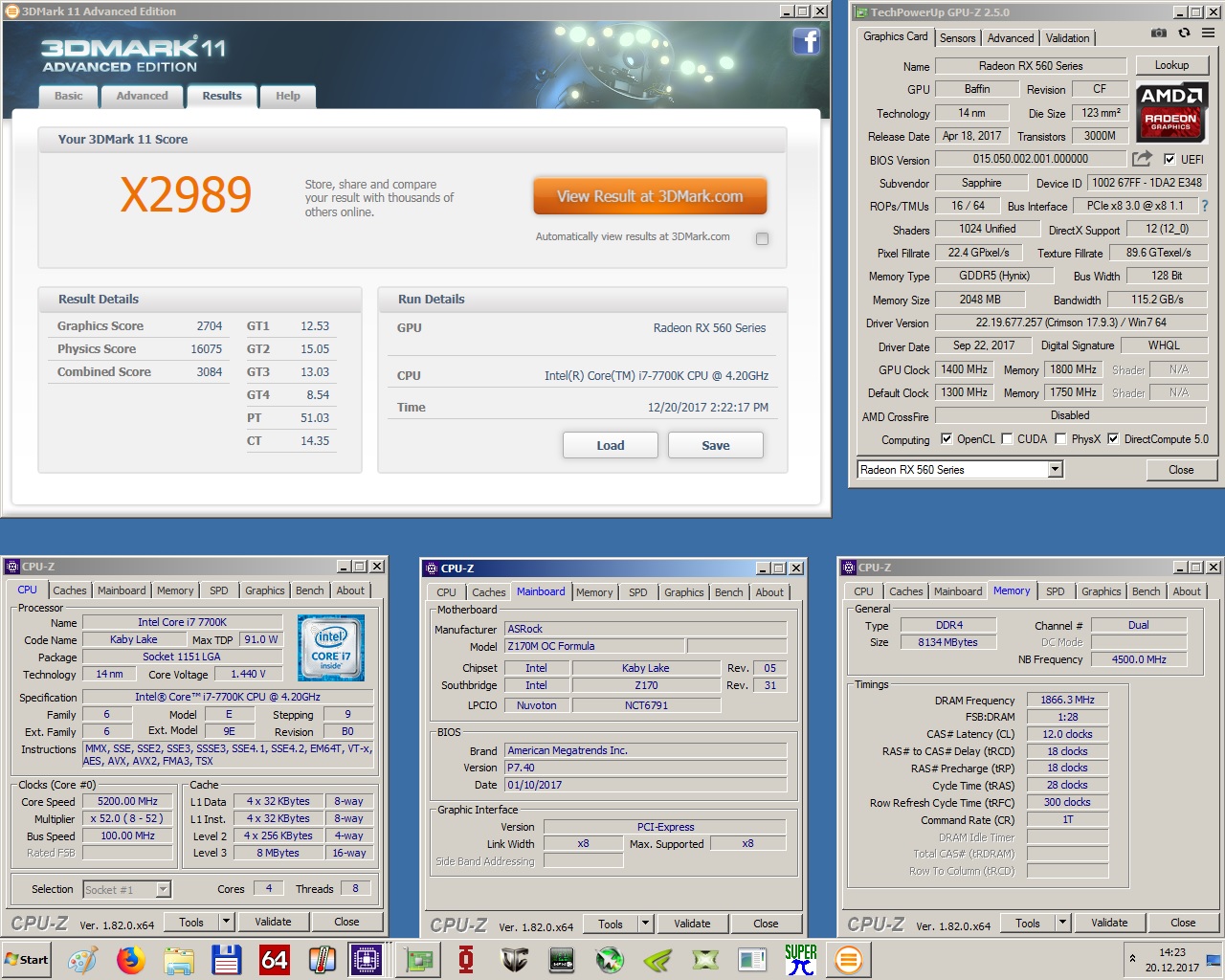Open the Advanced tab in GPU-Z
This screenshot has height=980, width=1225.
click(1011, 38)
